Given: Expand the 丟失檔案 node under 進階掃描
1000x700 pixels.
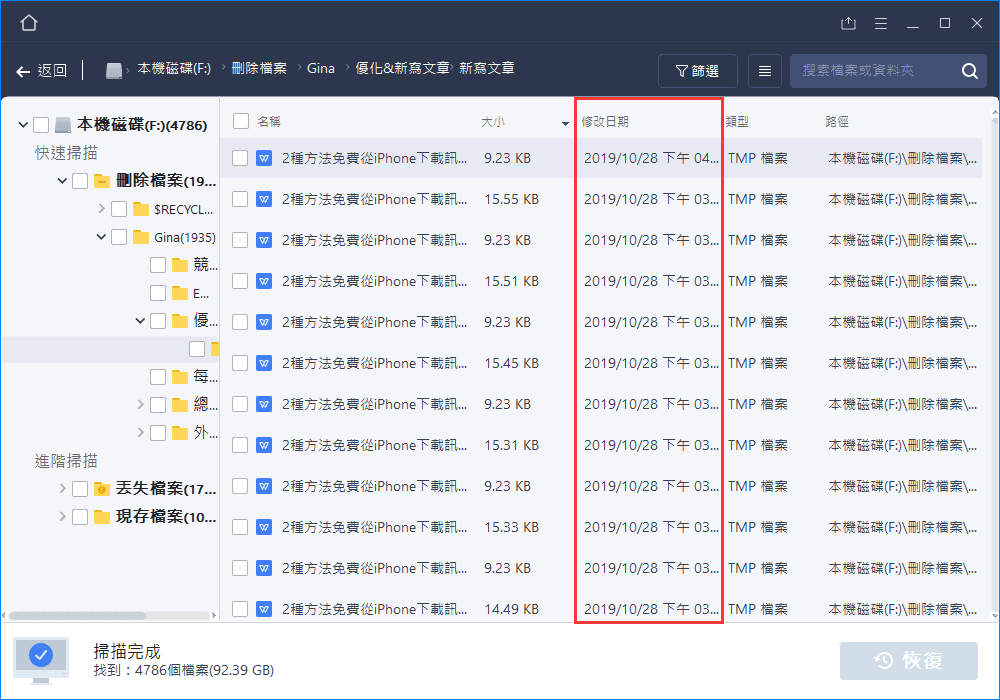Looking at the screenshot, I should pos(61,488).
